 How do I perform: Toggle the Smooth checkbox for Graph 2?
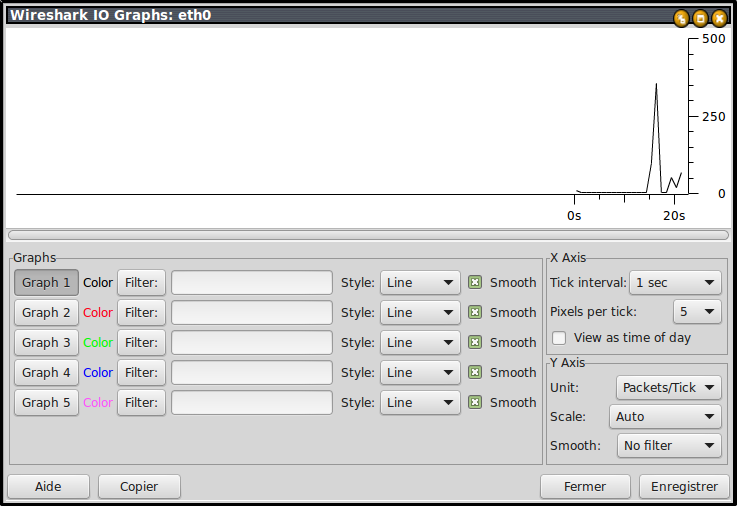click(x=475, y=312)
